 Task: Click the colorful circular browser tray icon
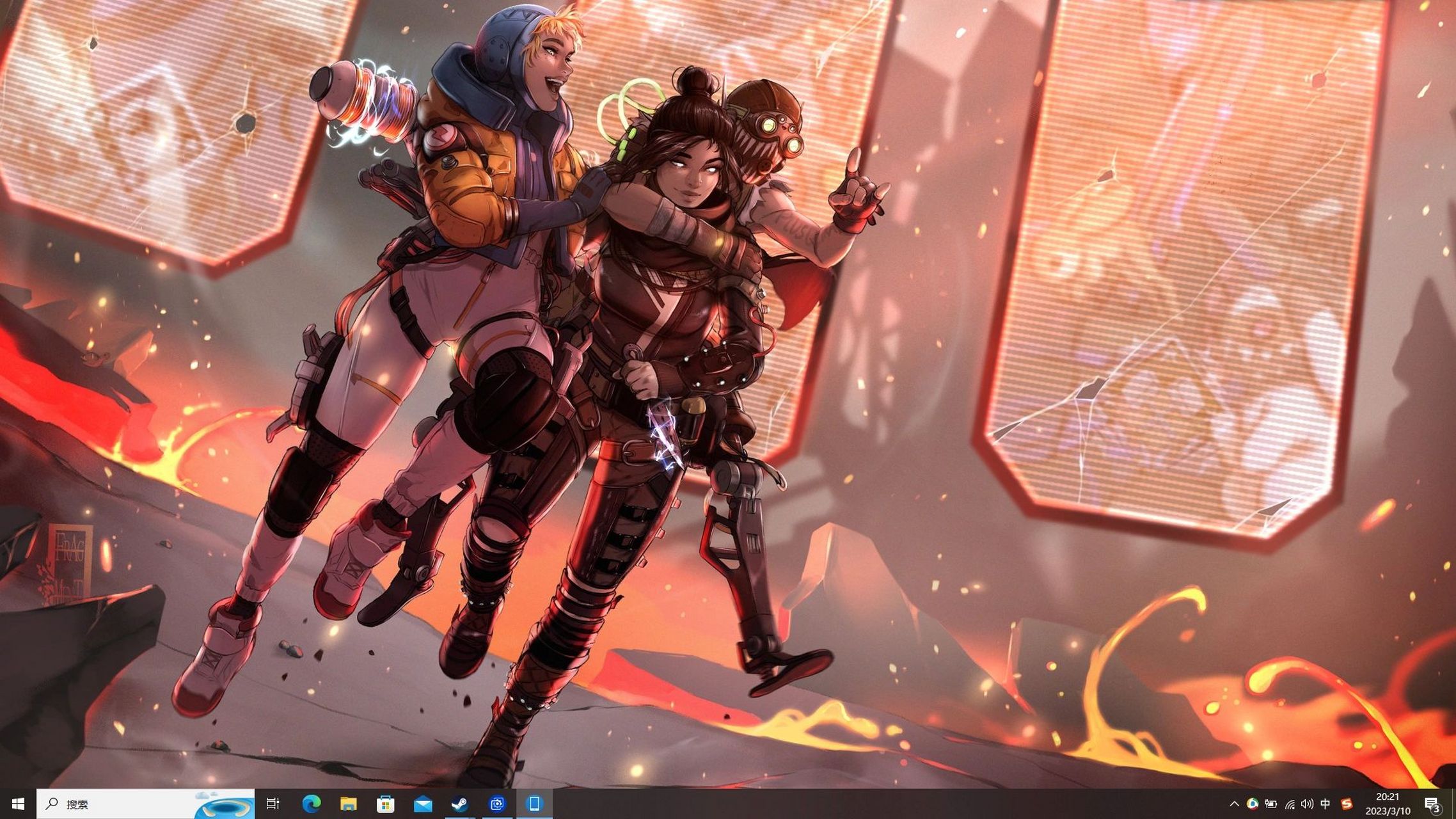1253,804
